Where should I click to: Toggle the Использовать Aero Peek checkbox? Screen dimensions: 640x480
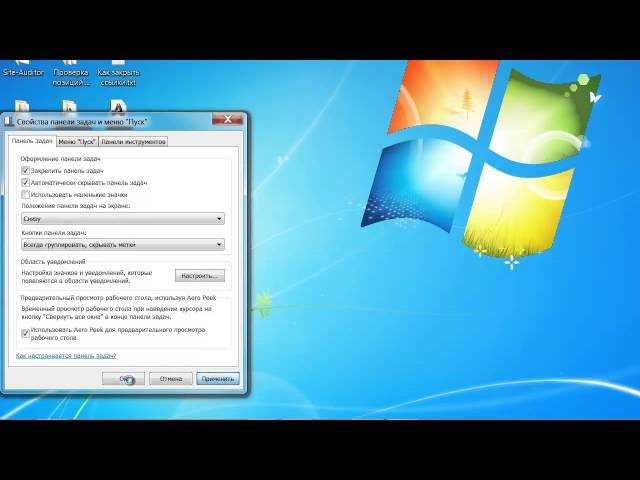point(25,333)
